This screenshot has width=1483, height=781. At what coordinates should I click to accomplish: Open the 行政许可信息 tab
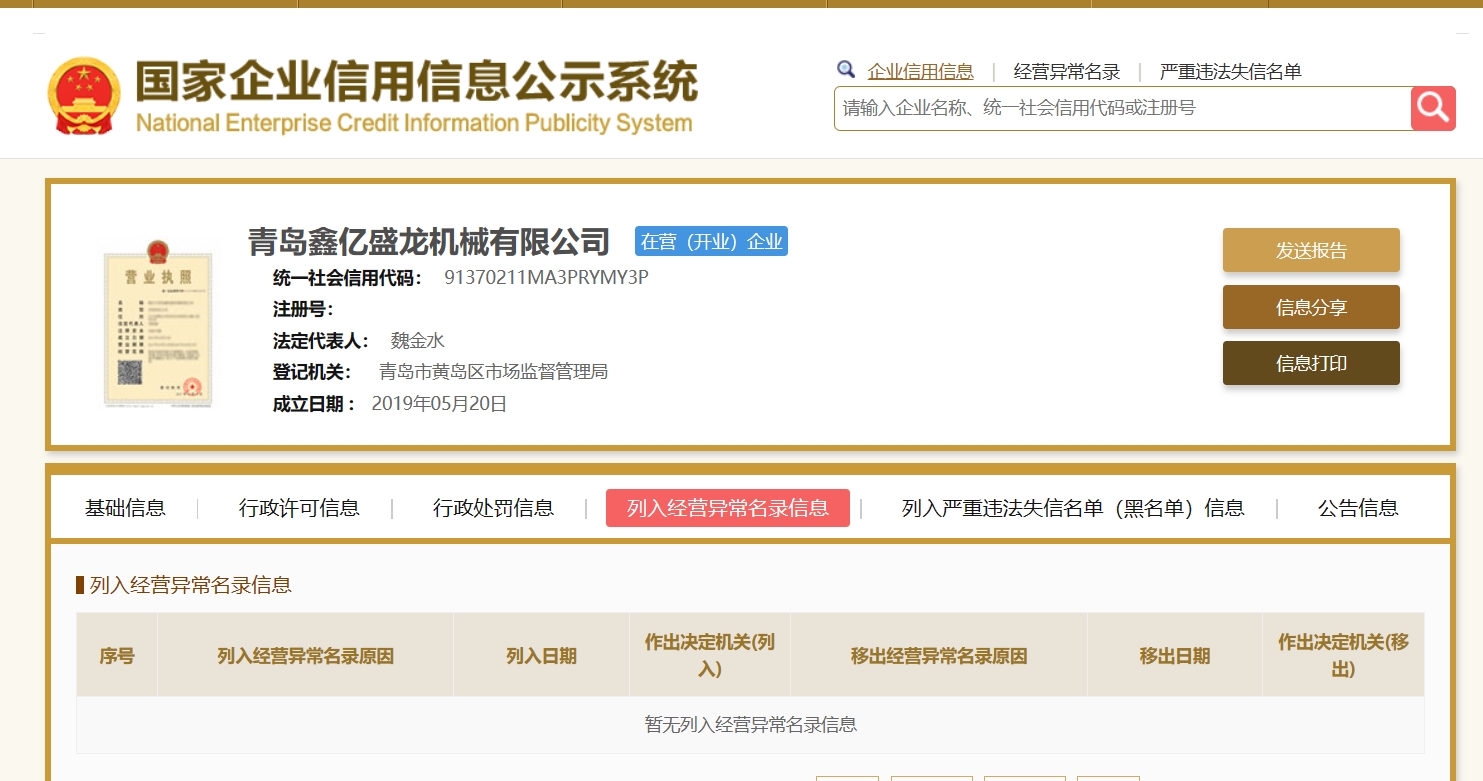tap(299, 508)
